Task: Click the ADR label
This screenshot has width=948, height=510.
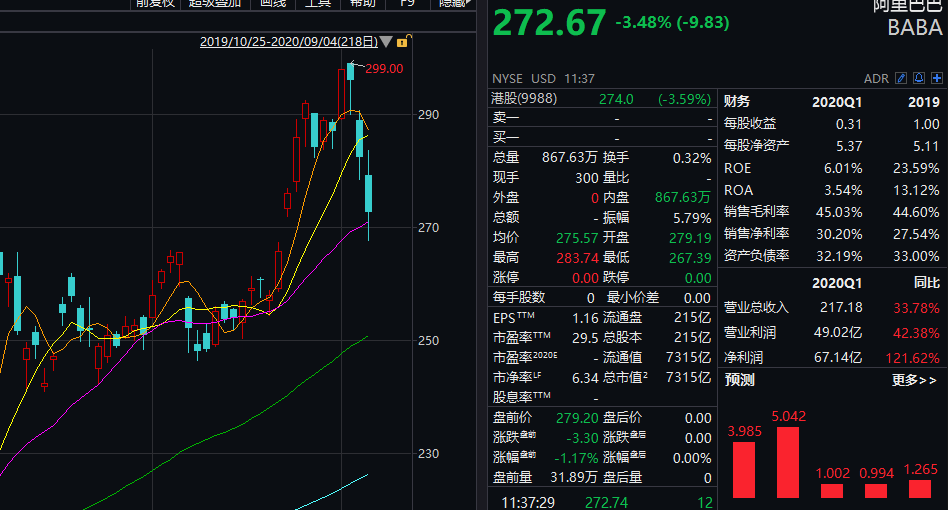Action: [x=876, y=79]
